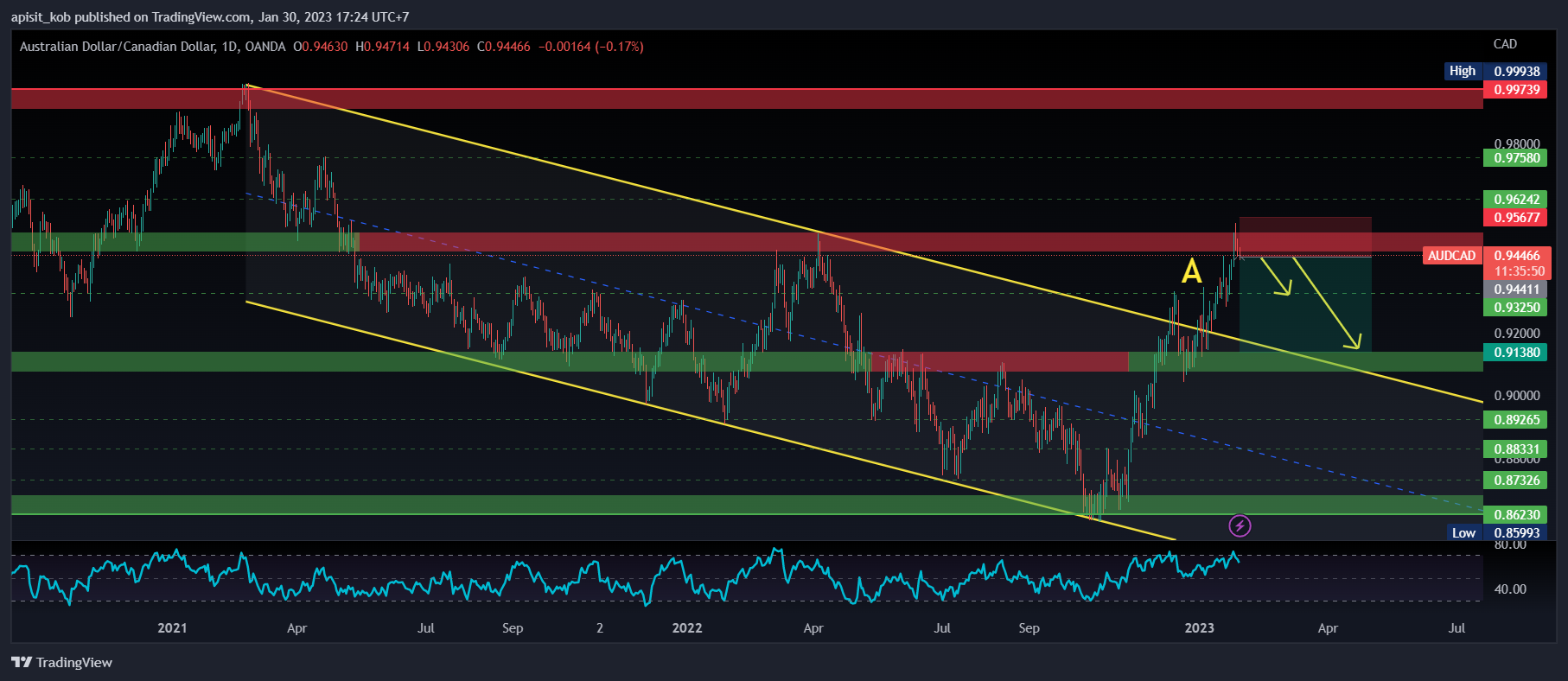Click the CAD currency label

tap(1505, 44)
